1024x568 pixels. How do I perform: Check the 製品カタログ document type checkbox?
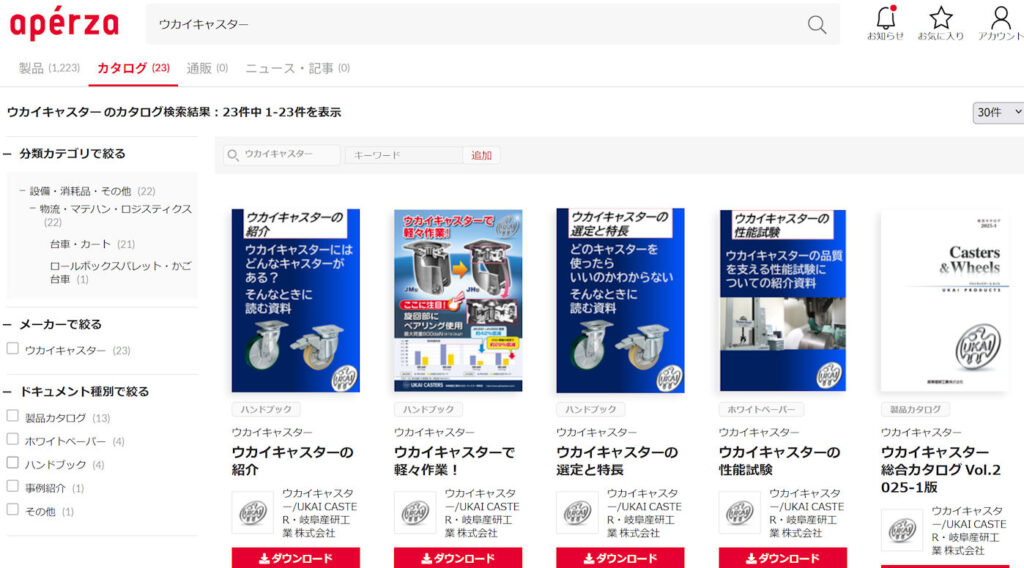(12, 416)
